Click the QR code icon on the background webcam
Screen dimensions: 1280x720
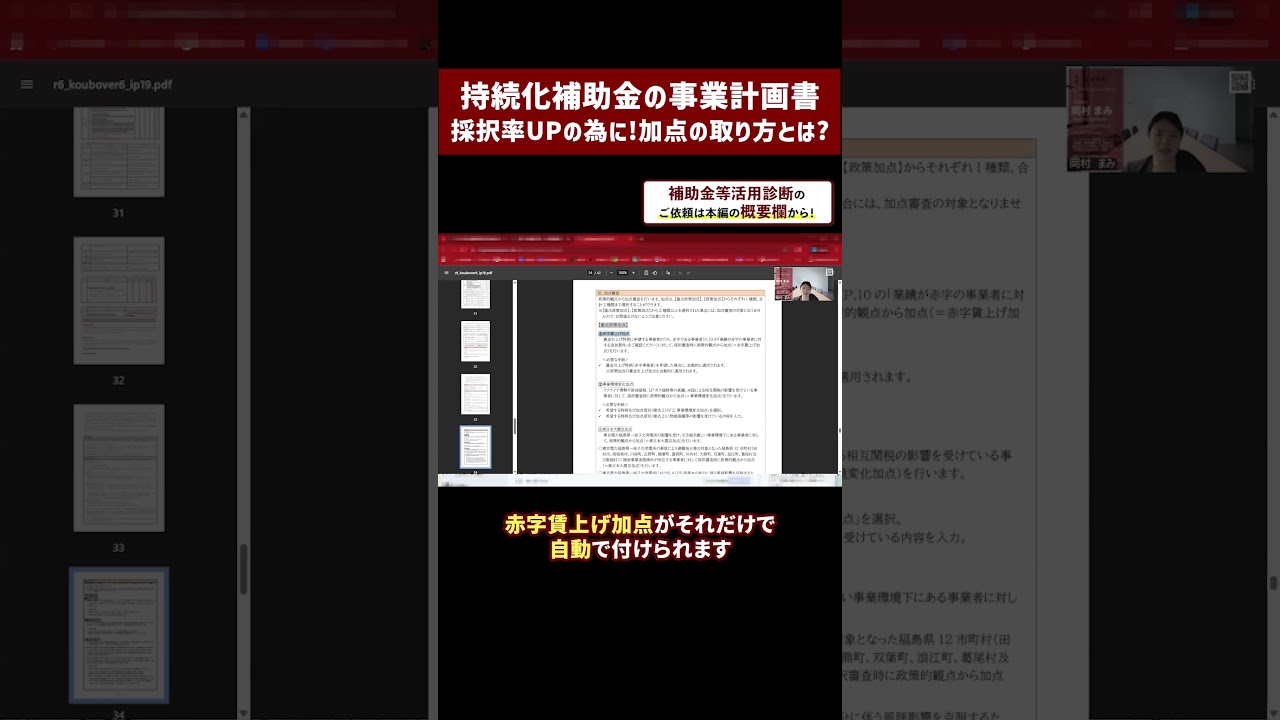click(x=1240, y=82)
